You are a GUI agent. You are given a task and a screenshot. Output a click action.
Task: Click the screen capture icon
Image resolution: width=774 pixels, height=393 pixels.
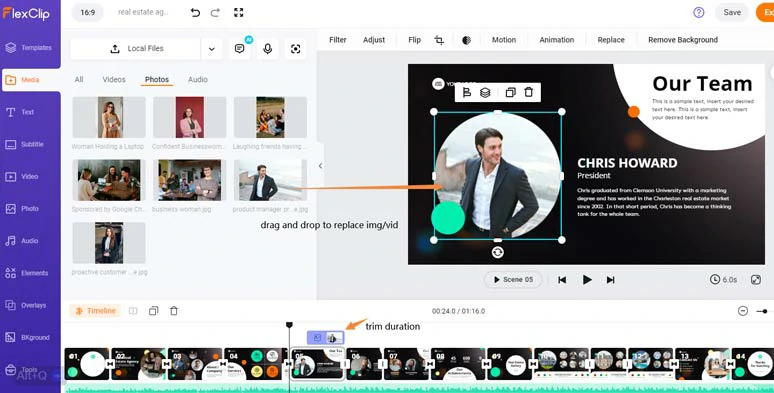(295, 48)
